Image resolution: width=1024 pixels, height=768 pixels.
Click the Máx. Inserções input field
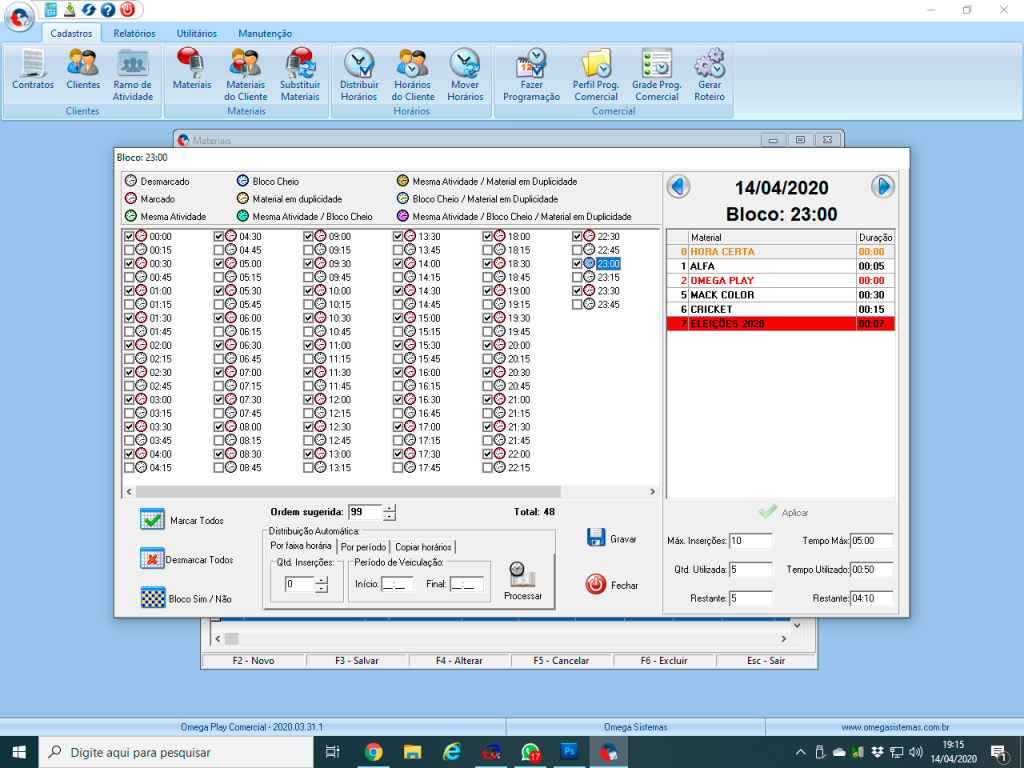tap(750, 541)
